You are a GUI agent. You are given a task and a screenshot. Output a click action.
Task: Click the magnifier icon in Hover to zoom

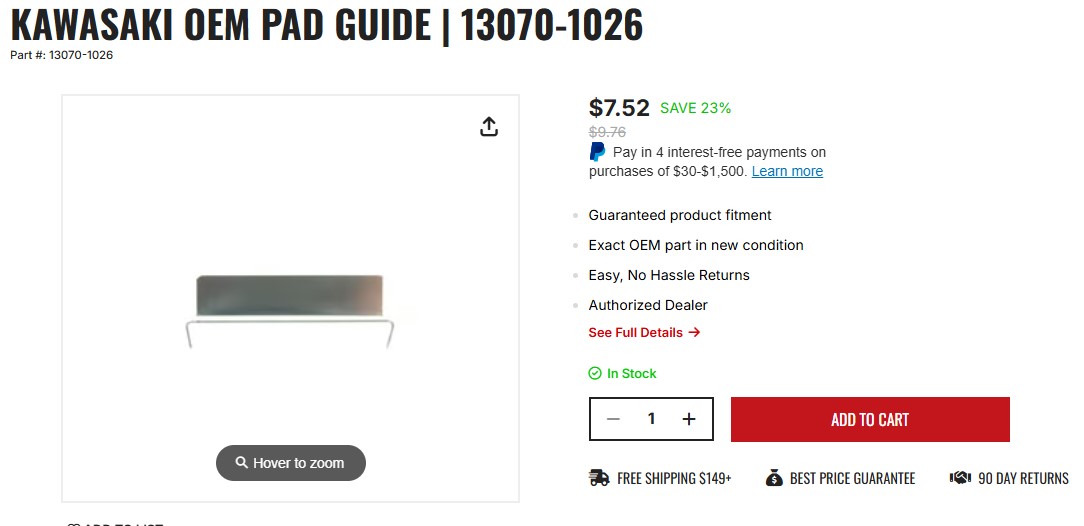(241, 463)
